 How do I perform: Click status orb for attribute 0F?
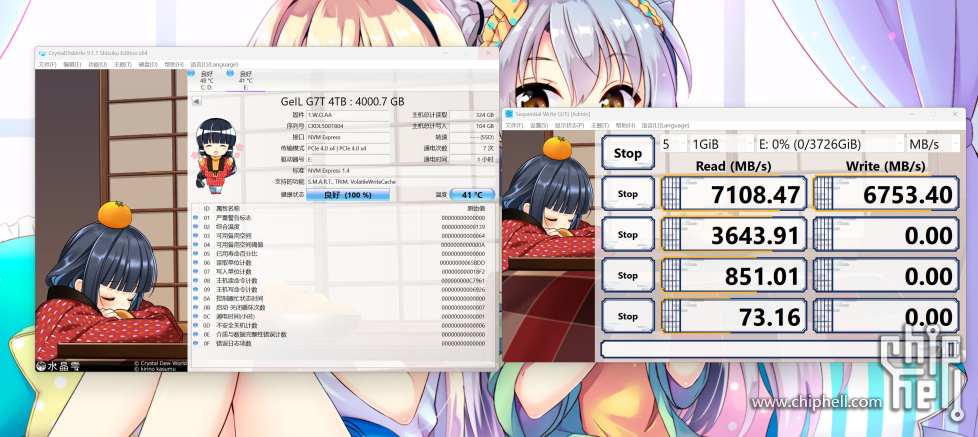(196, 343)
